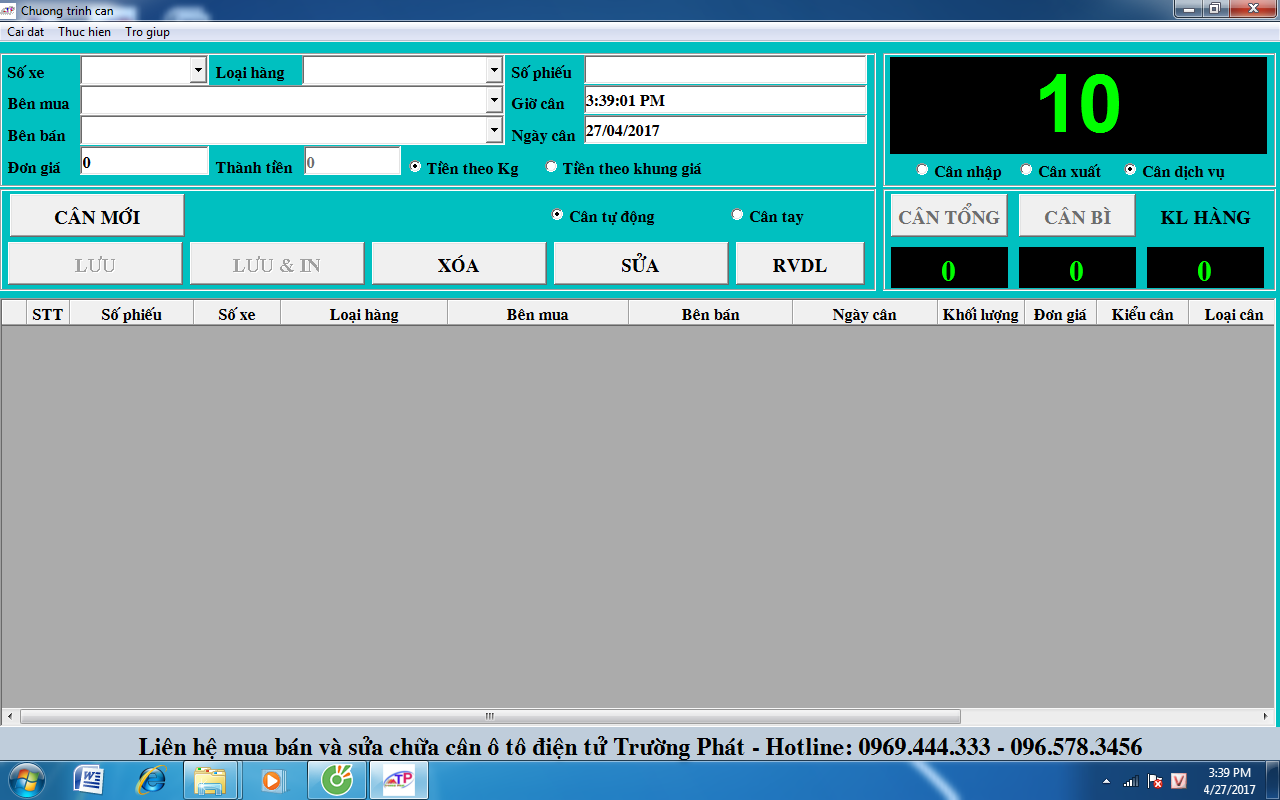Open the Cai dat menu
Screen dimensions: 1280x800
pos(26,32)
